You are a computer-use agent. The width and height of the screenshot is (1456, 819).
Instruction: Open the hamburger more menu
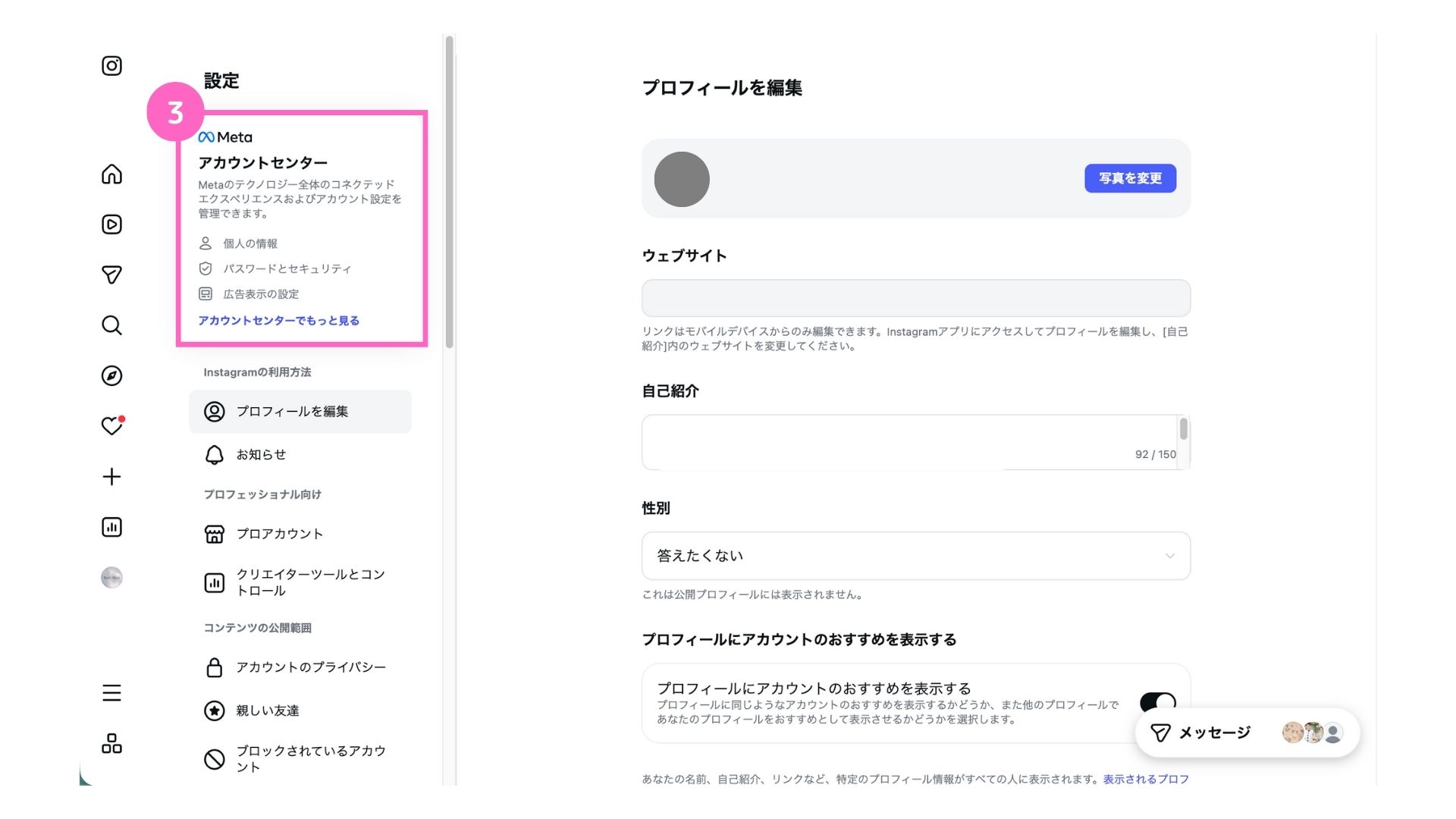[x=111, y=692]
